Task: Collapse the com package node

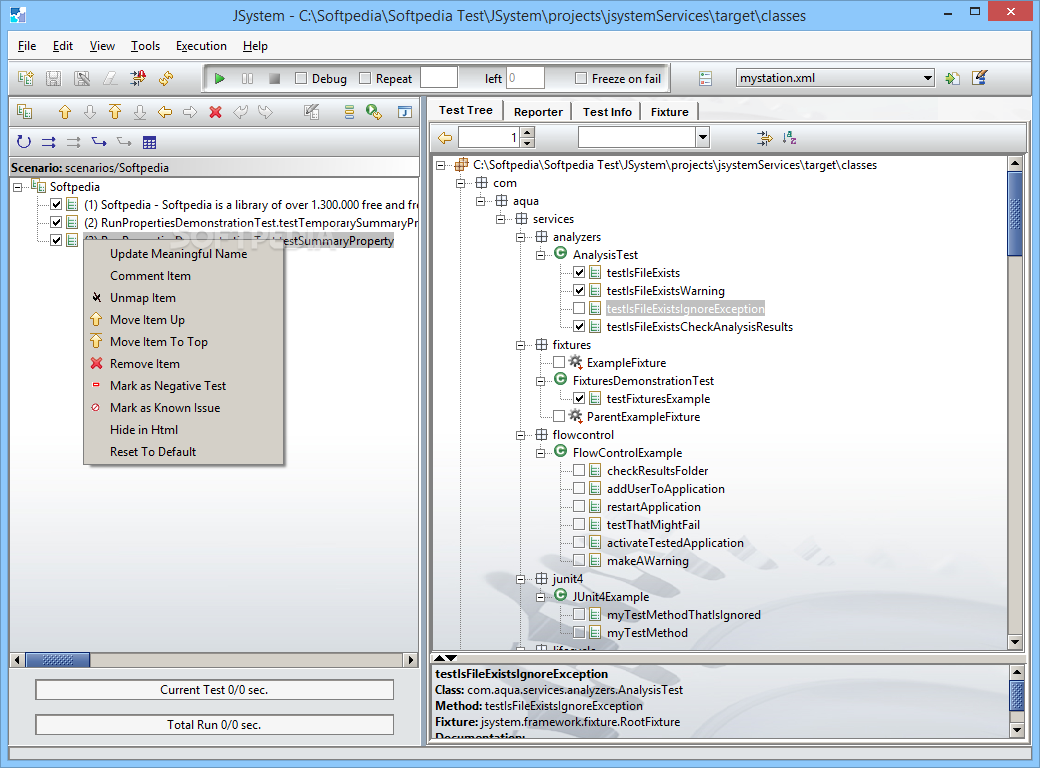Action: point(460,183)
